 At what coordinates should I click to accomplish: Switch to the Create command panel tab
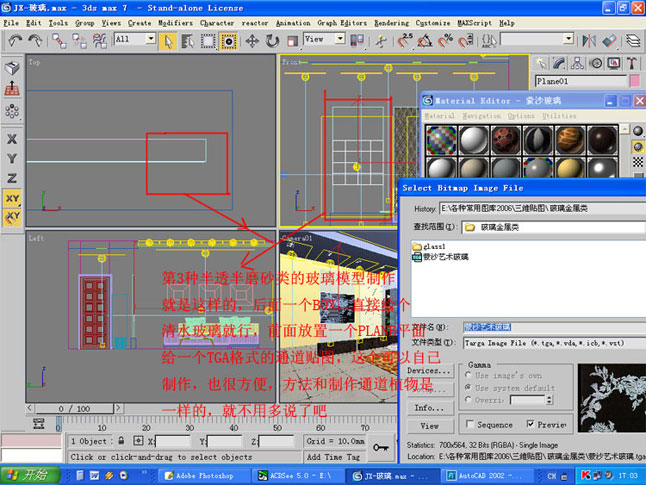tap(541, 63)
